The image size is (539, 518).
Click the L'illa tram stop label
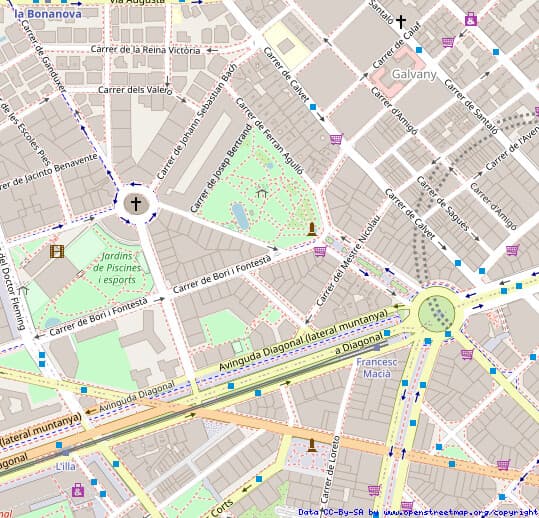pyautogui.click(x=66, y=466)
